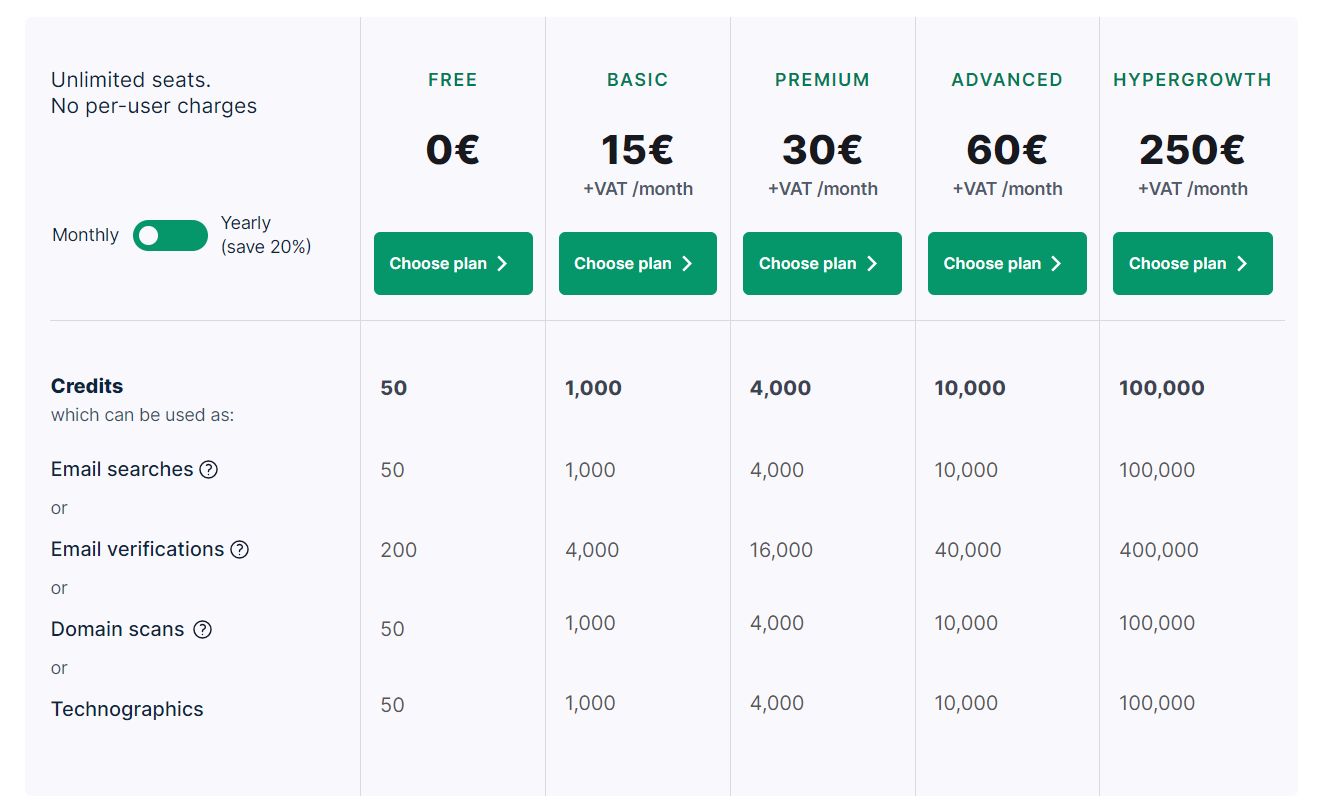This screenshot has height=810, width=1319.
Task: Show info for Domain scans help icon
Action: [202, 630]
